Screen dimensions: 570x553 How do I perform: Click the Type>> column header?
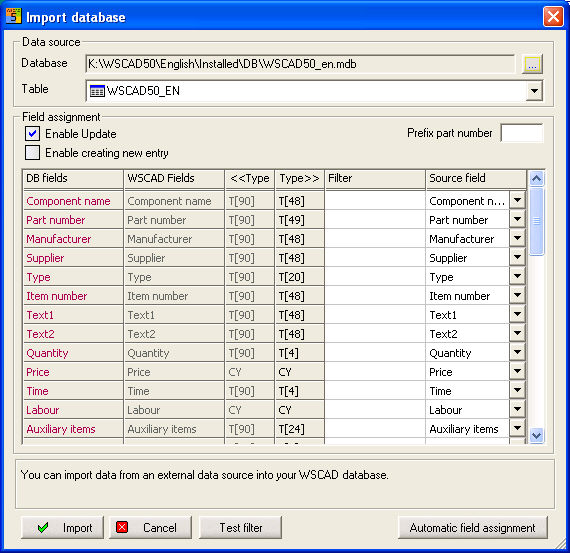[300, 179]
